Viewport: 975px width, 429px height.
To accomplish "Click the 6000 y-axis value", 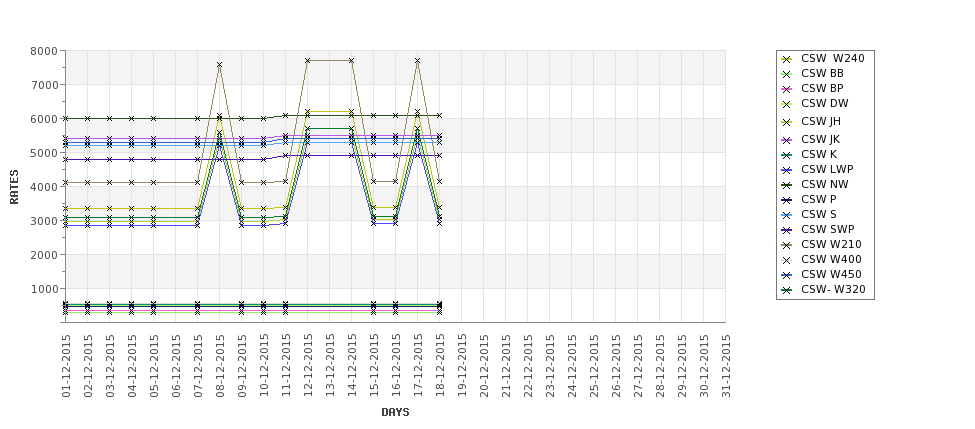I will [44, 119].
